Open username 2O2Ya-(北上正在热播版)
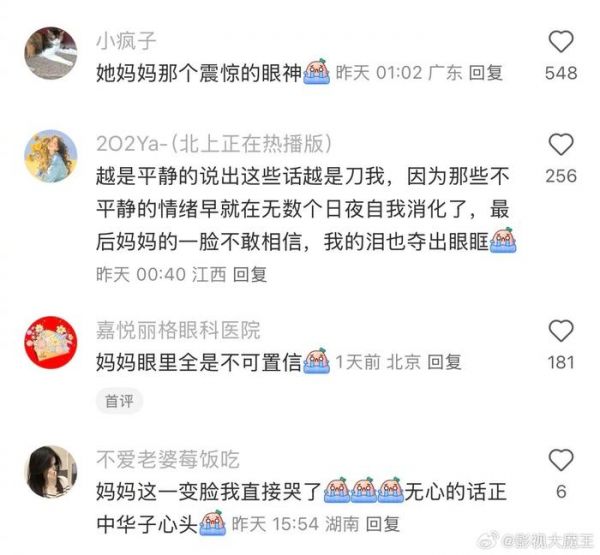Image resolution: width=600 pixels, height=555 pixels. pyautogui.click(x=214, y=144)
